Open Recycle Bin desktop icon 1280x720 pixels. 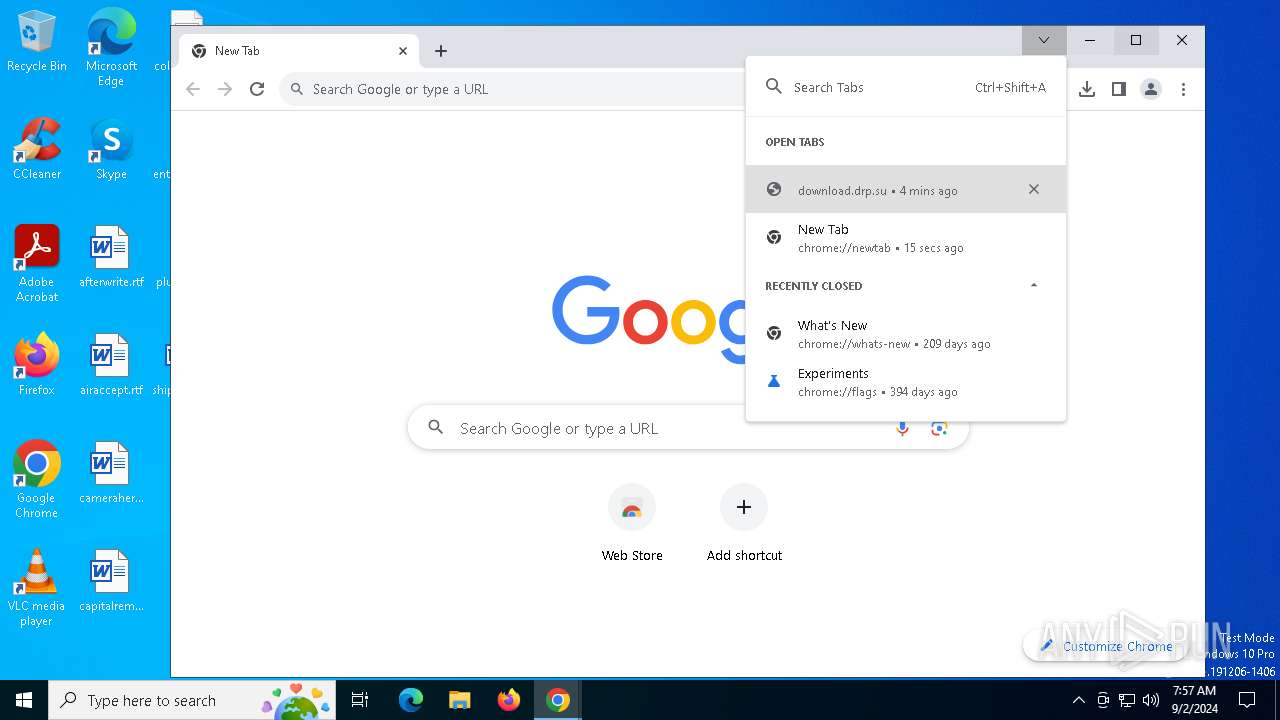[37, 41]
